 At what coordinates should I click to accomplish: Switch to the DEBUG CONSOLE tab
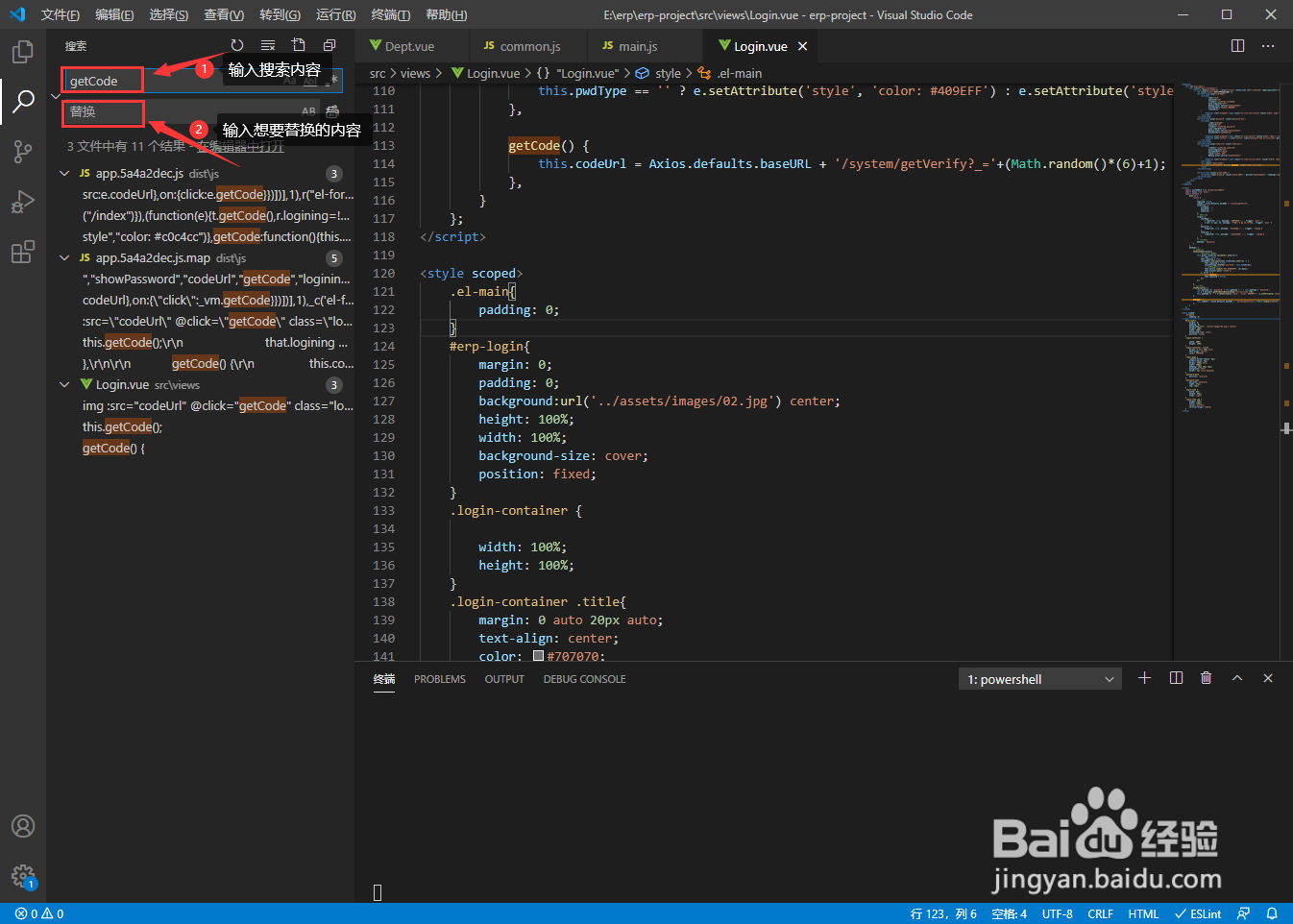(x=584, y=679)
